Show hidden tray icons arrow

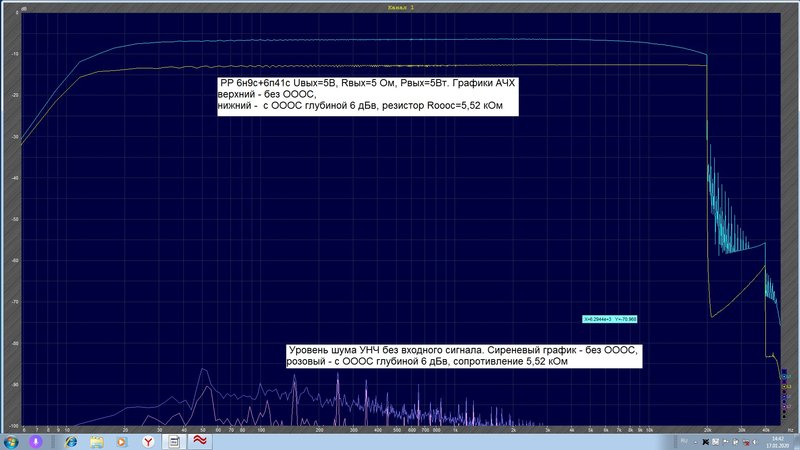(x=695, y=442)
